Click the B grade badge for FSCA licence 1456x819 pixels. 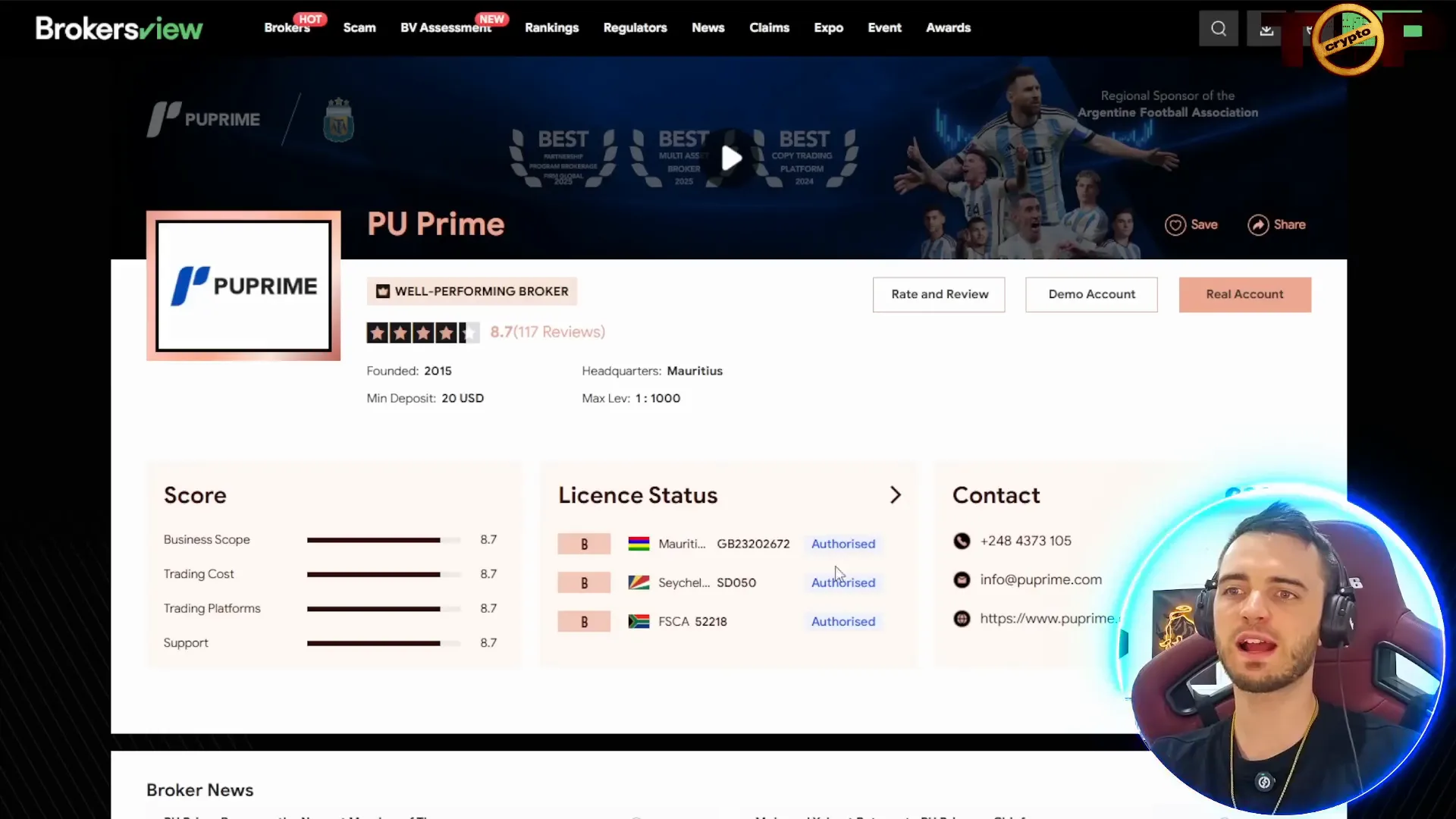click(584, 621)
